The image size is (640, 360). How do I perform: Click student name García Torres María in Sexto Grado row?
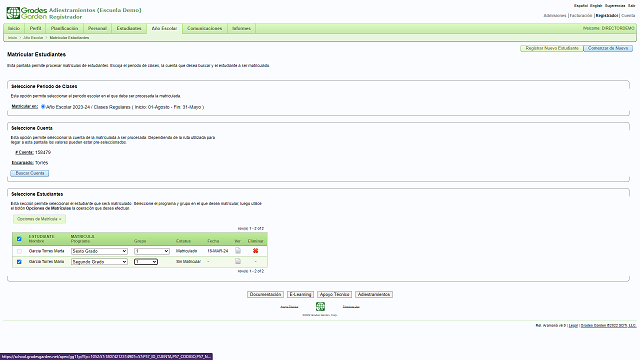(x=47, y=251)
